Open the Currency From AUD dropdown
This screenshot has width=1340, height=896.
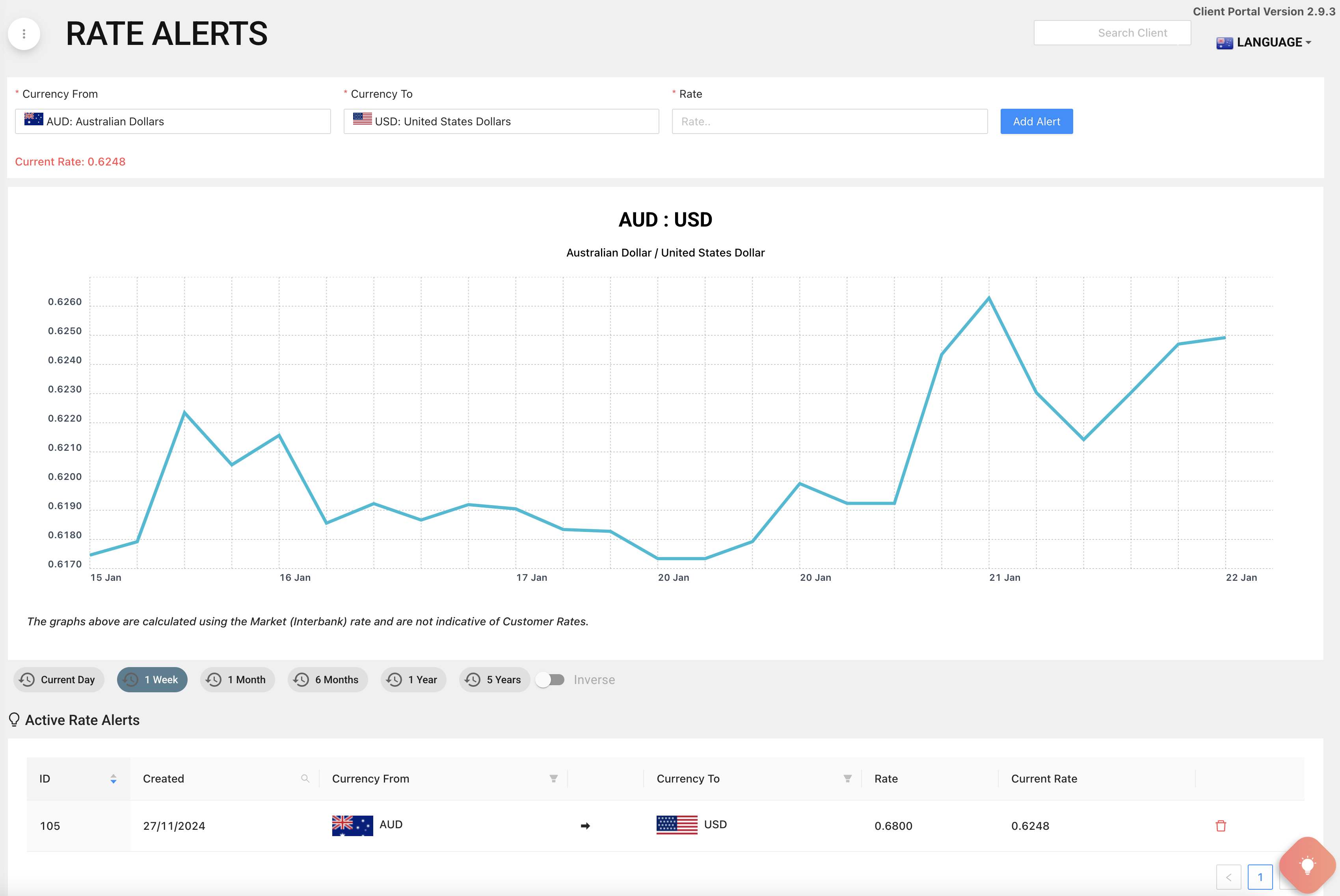click(173, 121)
